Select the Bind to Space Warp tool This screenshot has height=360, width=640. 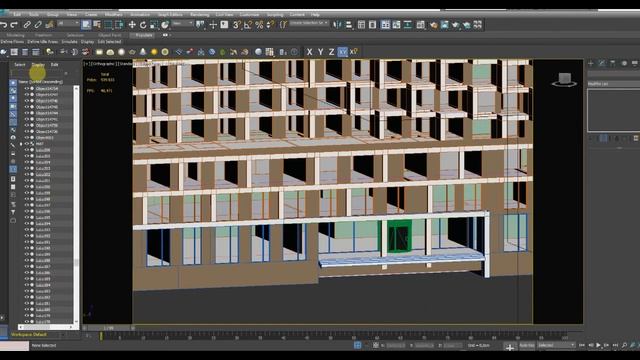click(49, 25)
